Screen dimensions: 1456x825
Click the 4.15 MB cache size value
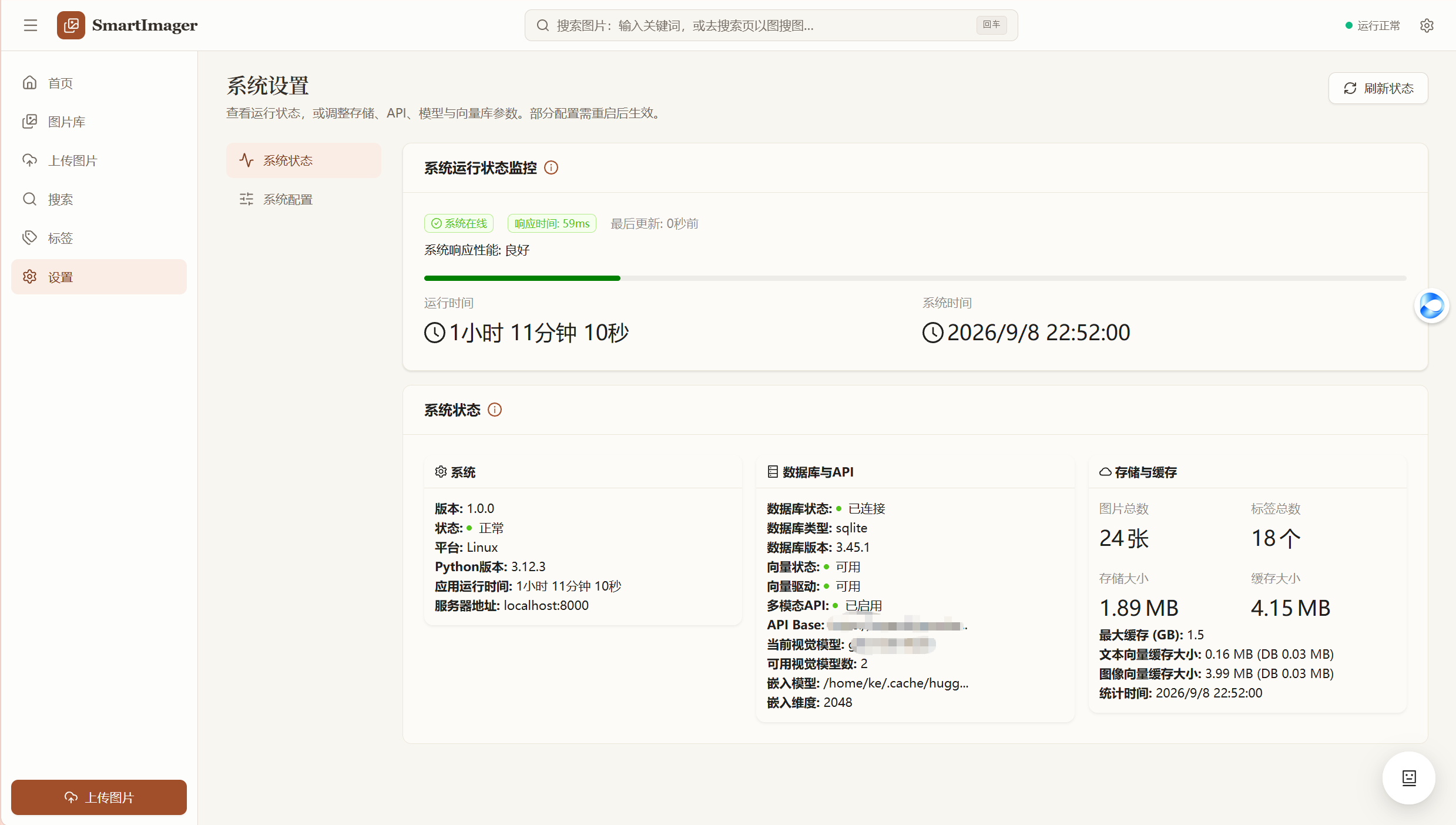[1291, 608]
